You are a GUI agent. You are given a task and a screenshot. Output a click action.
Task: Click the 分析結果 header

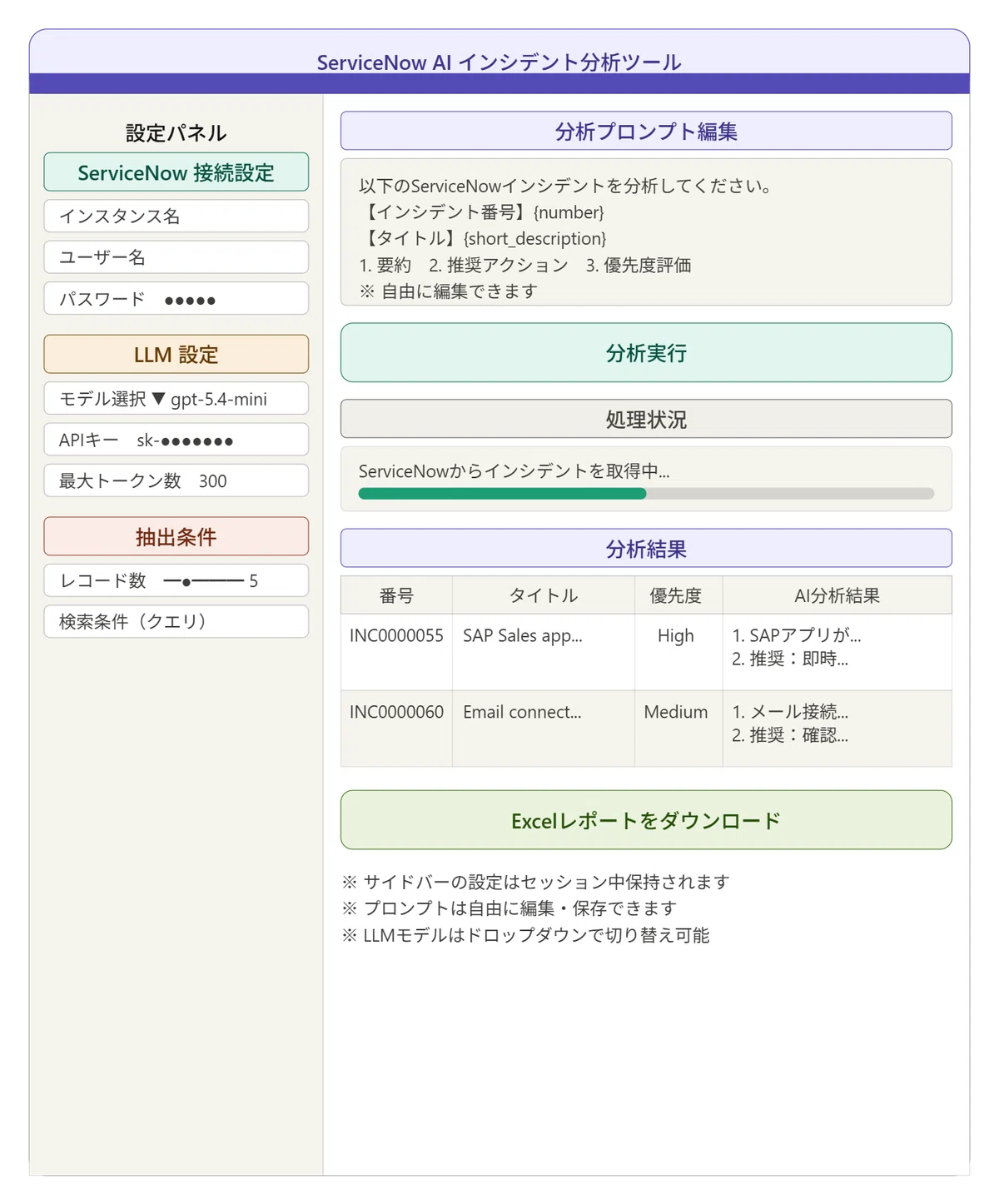pyautogui.click(x=646, y=548)
